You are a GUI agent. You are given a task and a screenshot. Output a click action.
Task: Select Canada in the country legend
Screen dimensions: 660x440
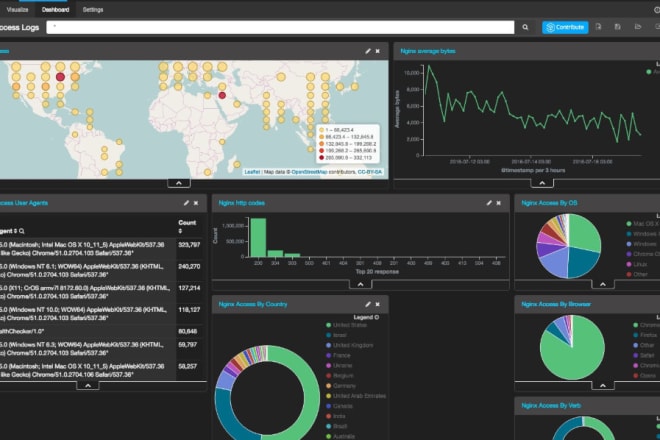pyautogui.click(x=343, y=406)
